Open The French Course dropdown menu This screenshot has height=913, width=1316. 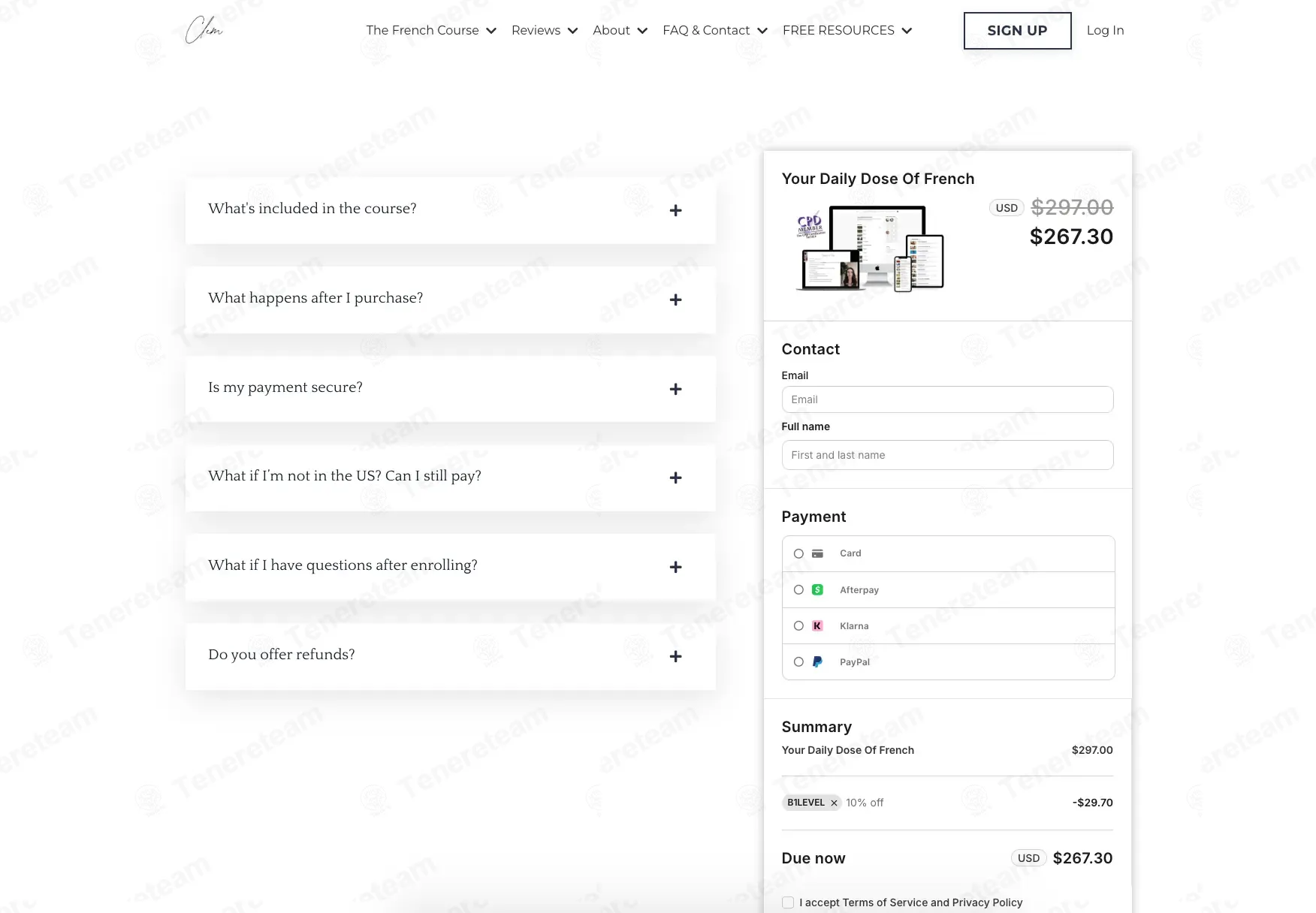tap(431, 30)
